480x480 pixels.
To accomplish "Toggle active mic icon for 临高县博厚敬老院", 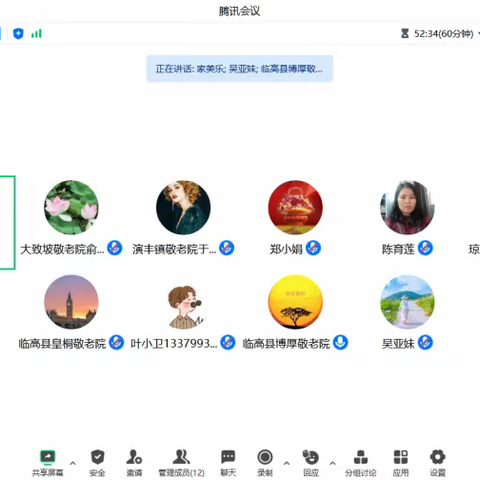I will [x=340, y=343].
